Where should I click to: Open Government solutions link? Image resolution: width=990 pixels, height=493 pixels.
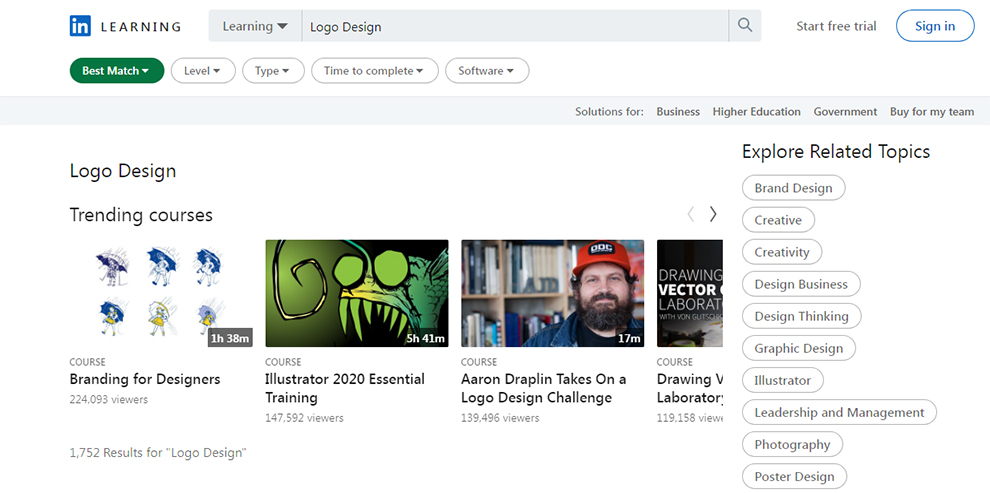(x=845, y=112)
